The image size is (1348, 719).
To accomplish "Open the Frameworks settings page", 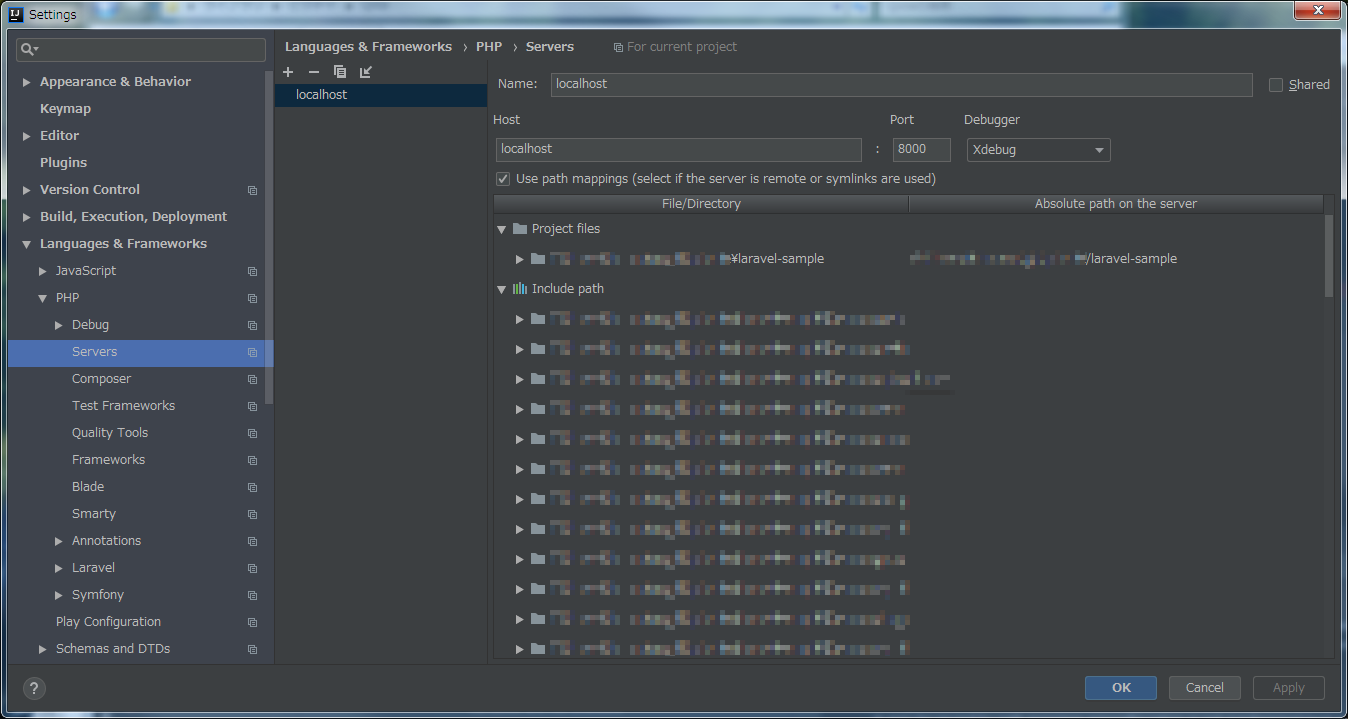I will pos(108,460).
